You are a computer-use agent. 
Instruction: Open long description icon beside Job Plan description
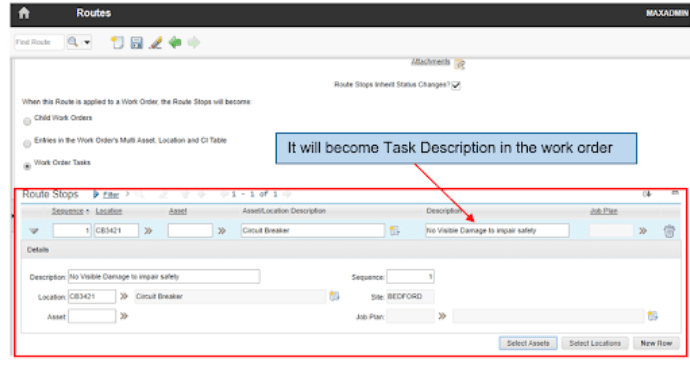[653, 316]
